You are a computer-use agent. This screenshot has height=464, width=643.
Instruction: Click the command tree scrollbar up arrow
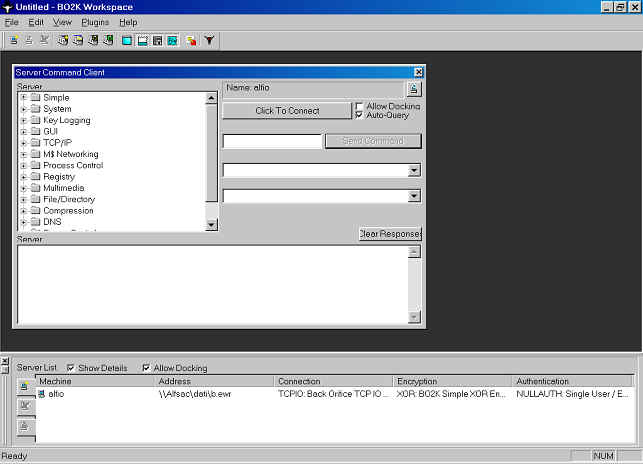coord(211,98)
